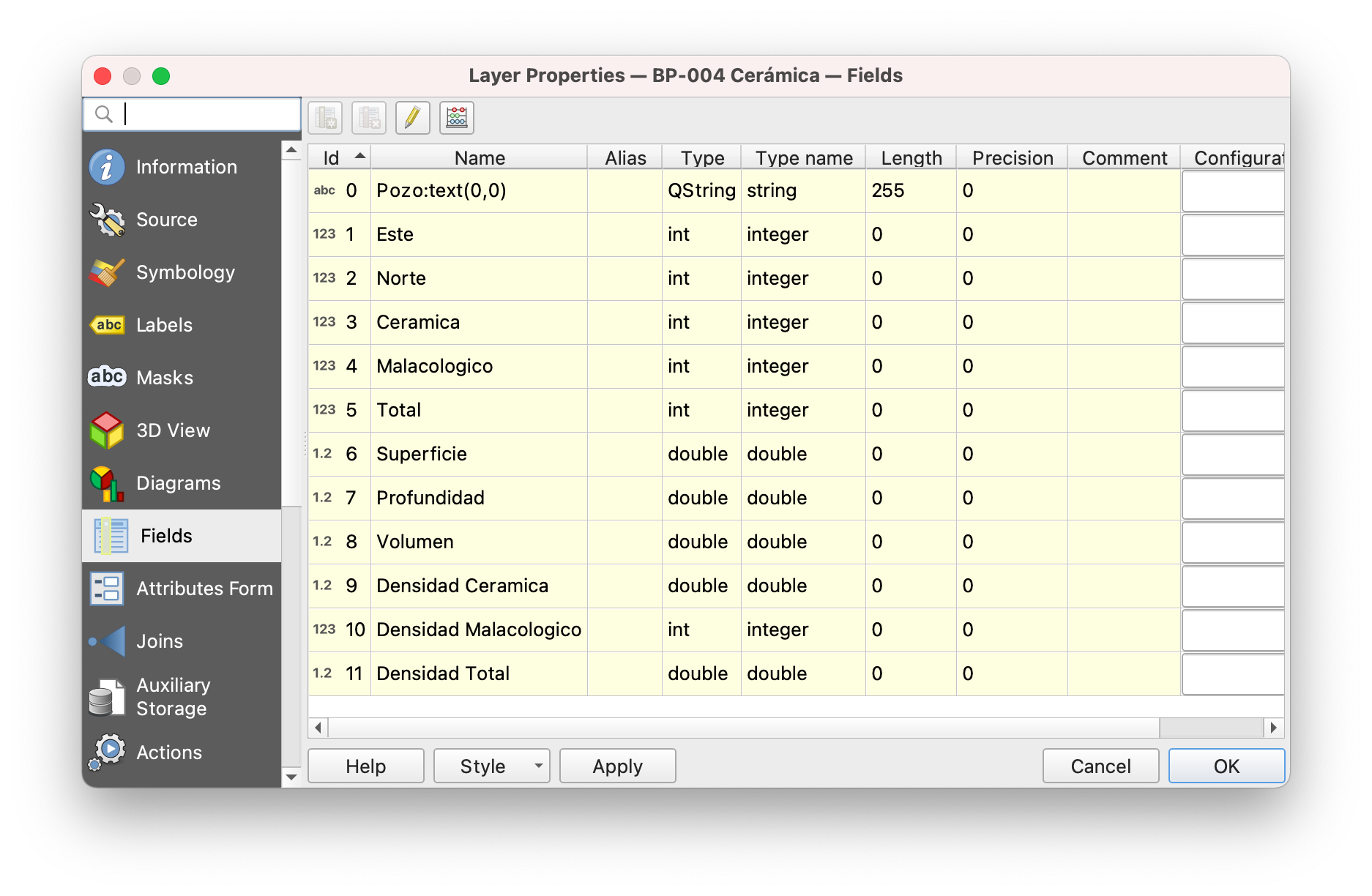Screen dimensions: 1372x896
Task: Open the Attributes Form panel
Action: [x=204, y=588]
